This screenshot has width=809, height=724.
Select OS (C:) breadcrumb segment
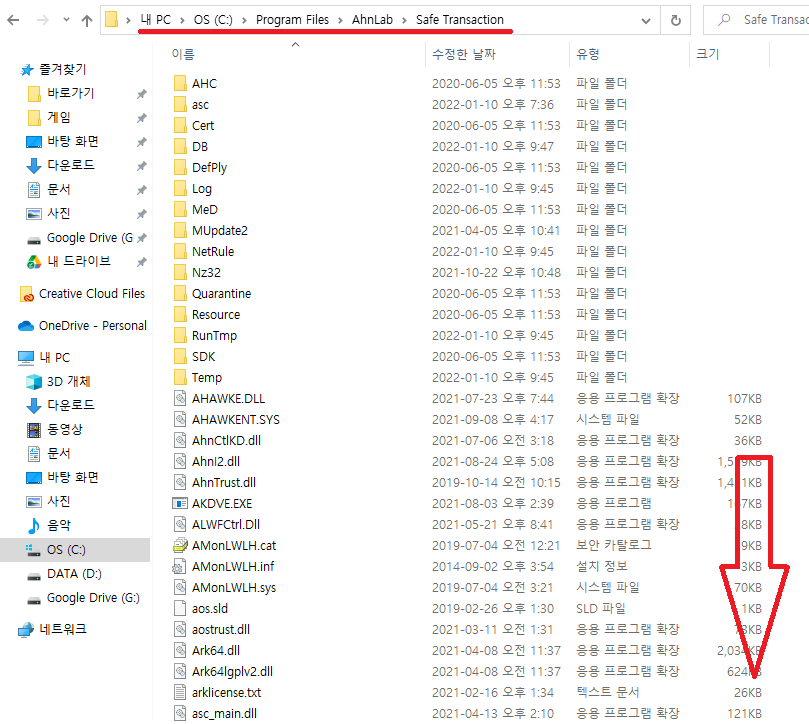click(213, 20)
